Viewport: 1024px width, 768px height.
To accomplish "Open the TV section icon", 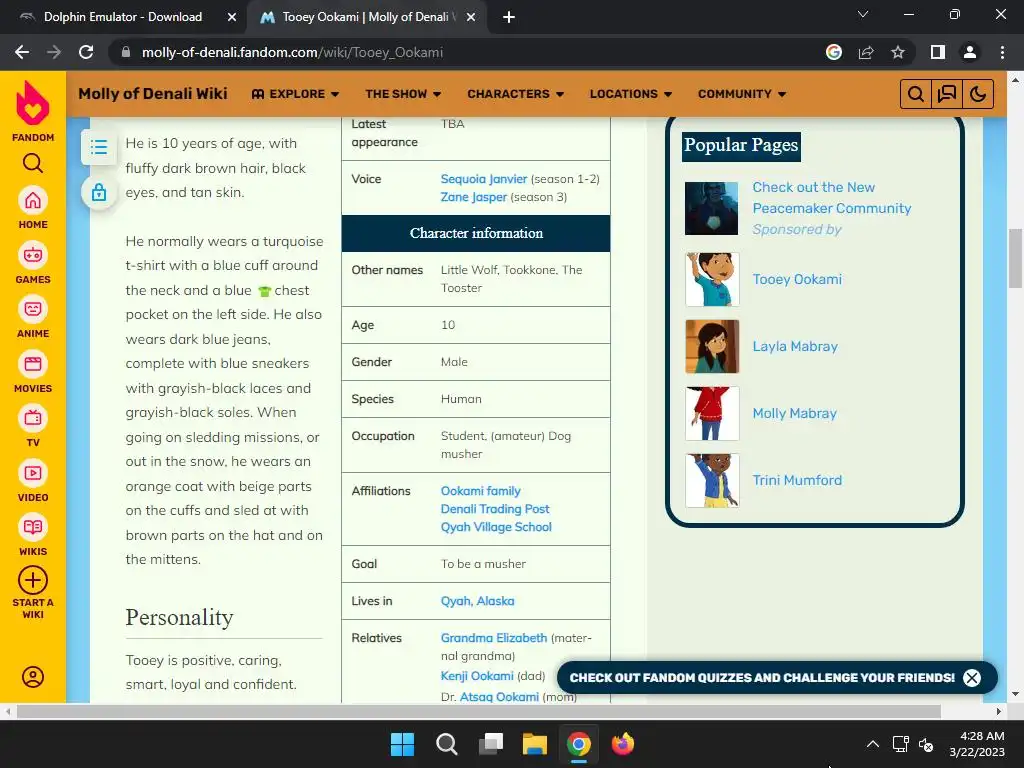I will [x=33, y=418].
